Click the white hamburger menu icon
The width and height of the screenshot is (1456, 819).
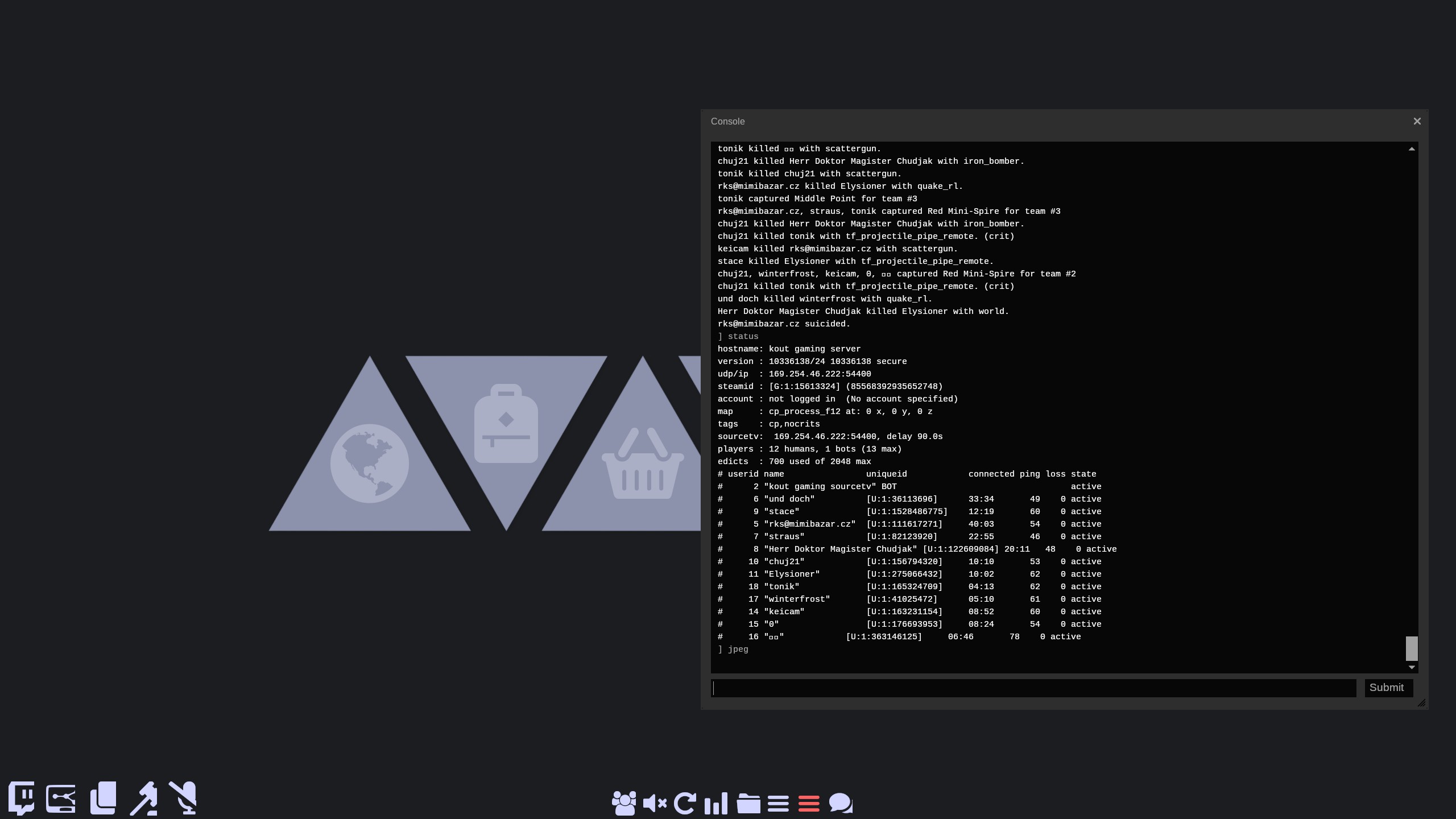click(x=778, y=803)
